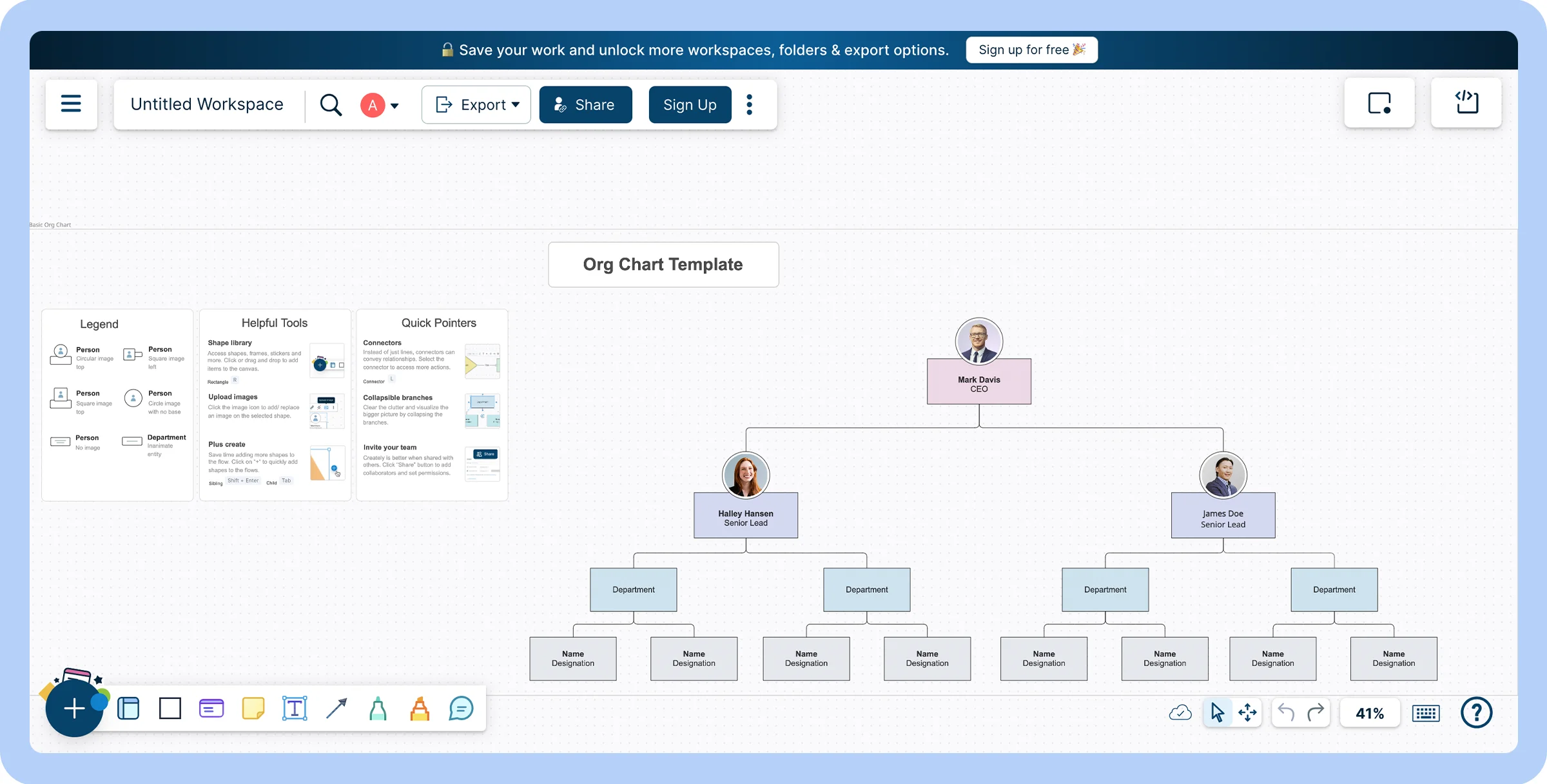Open the keyboard shortcuts panel
1547x784 pixels.
pyautogui.click(x=1426, y=712)
